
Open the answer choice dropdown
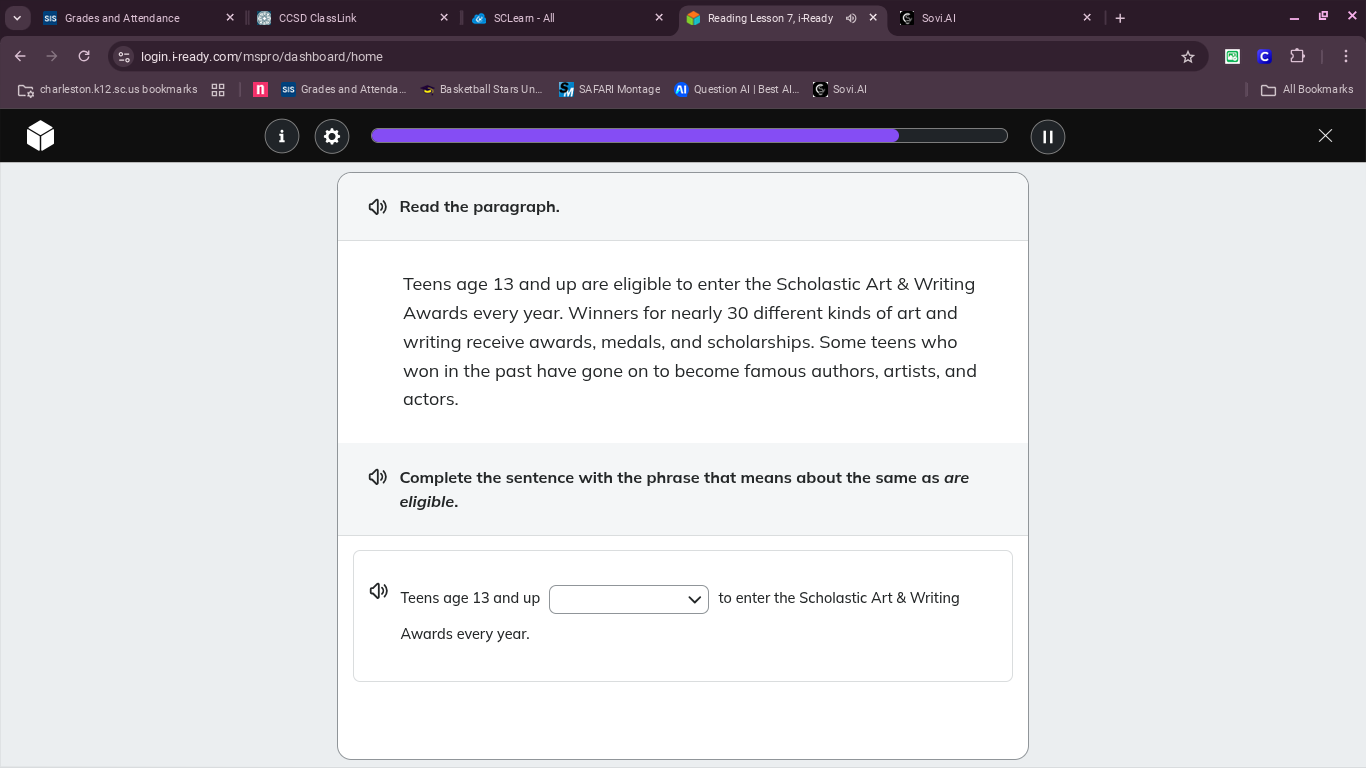(629, 599)
